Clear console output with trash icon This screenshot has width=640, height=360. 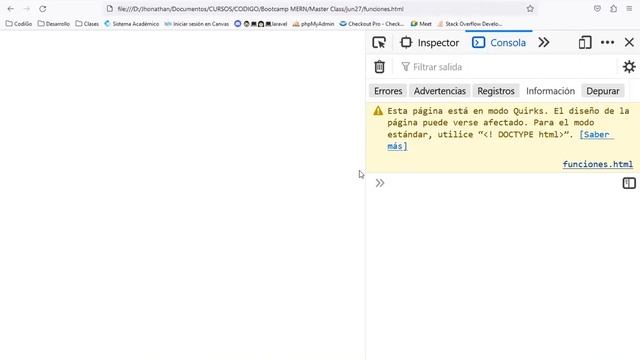pyautogui.click(x=380, y=67)
